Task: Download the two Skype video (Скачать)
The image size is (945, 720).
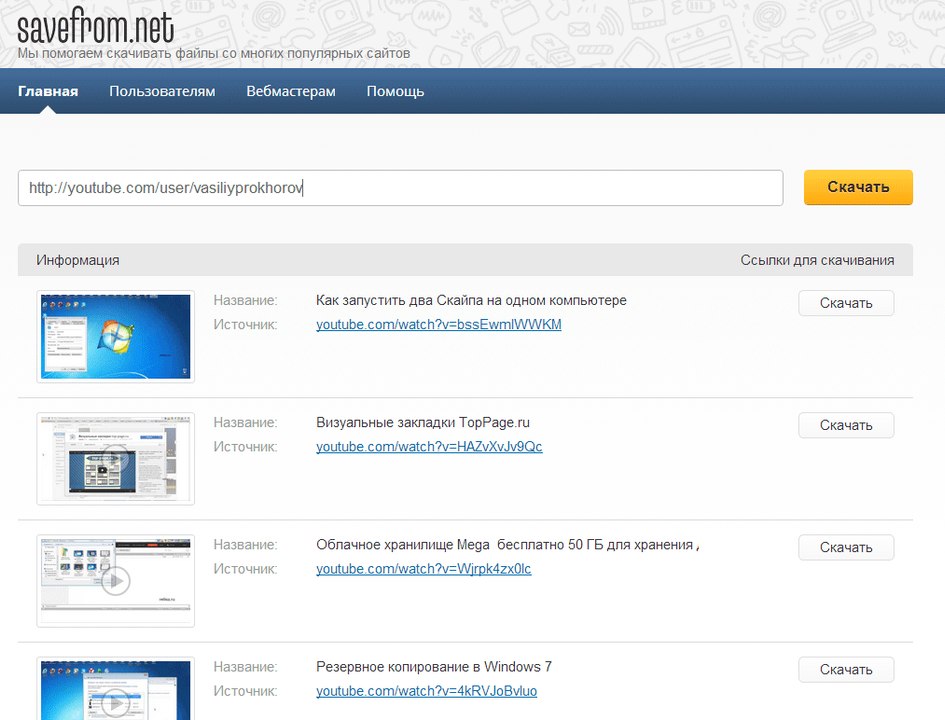Action: [846, 303]
